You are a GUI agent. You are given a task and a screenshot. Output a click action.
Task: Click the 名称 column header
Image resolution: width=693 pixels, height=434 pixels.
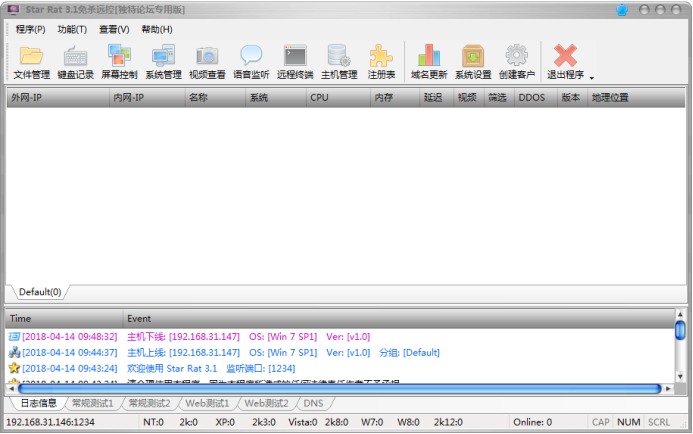pos(215,97)
